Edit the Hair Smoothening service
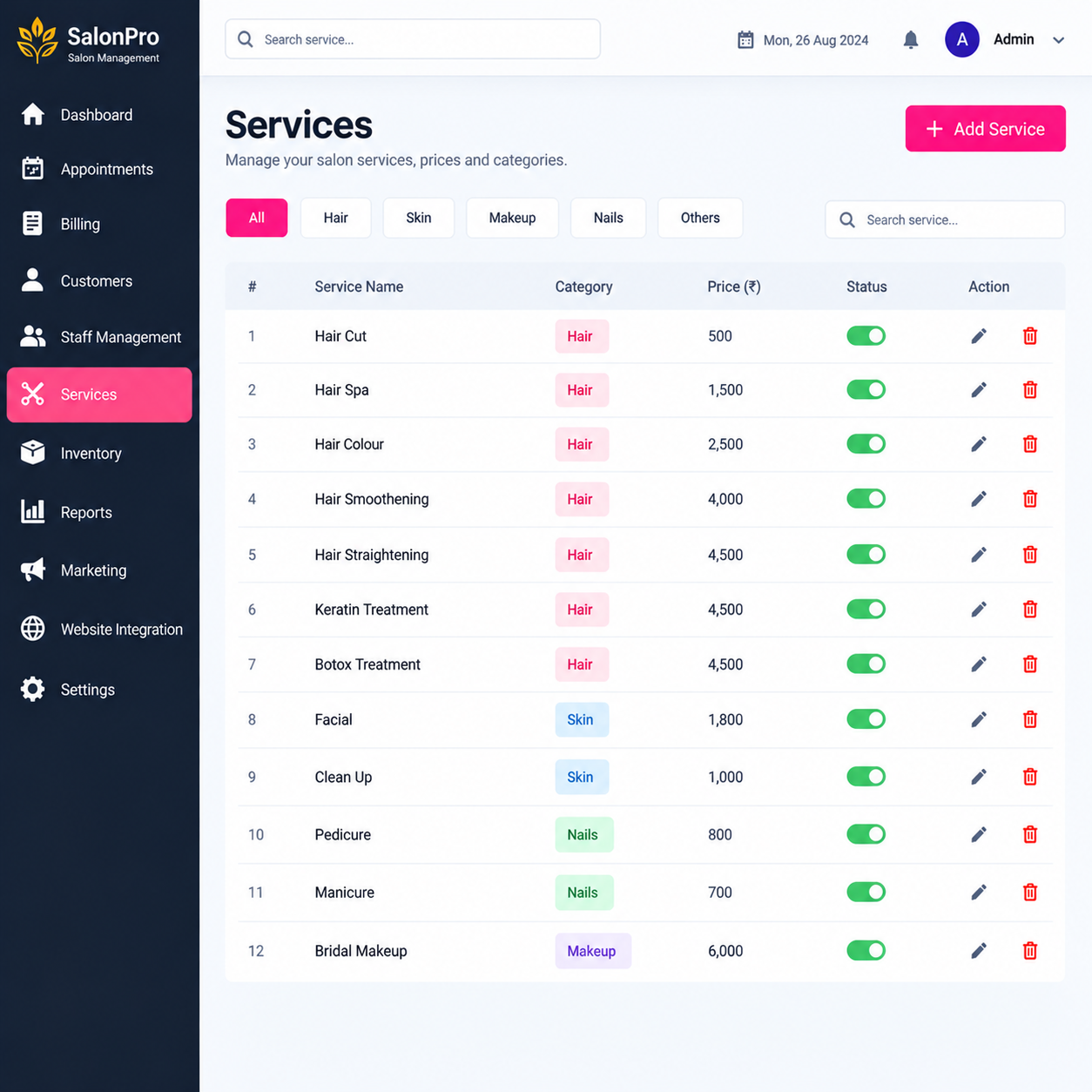Viewport: 1092px width, 1092px height. (x=979, y=499)
